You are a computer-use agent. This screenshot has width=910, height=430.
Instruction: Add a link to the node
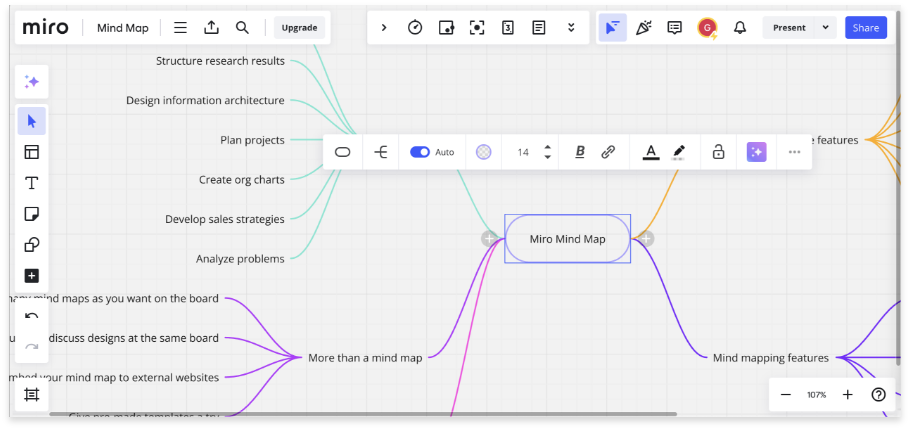[x=608, y=152]
